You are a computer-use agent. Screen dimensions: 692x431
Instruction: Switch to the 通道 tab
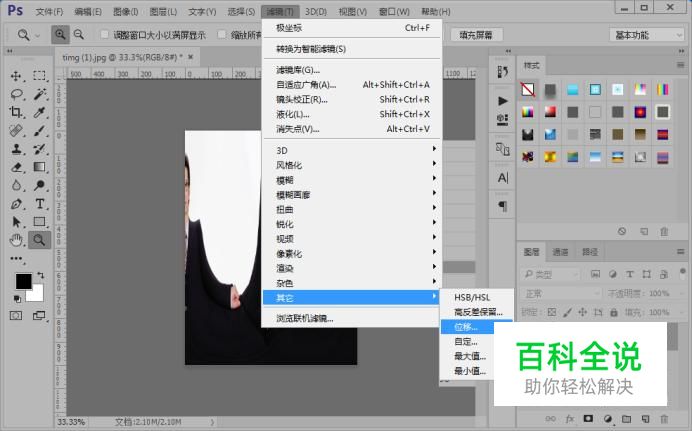coord(560,252)
